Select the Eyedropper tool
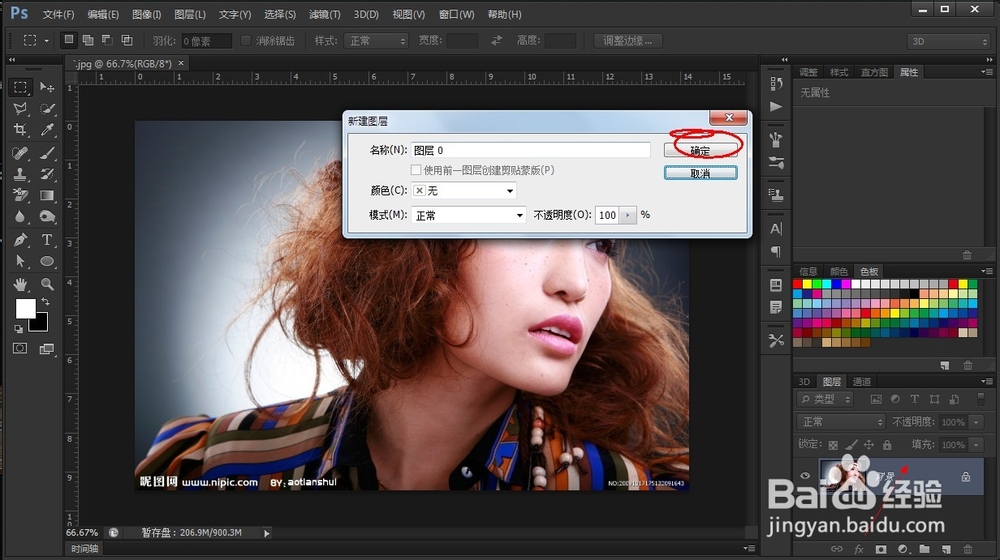 pos(47,130)
